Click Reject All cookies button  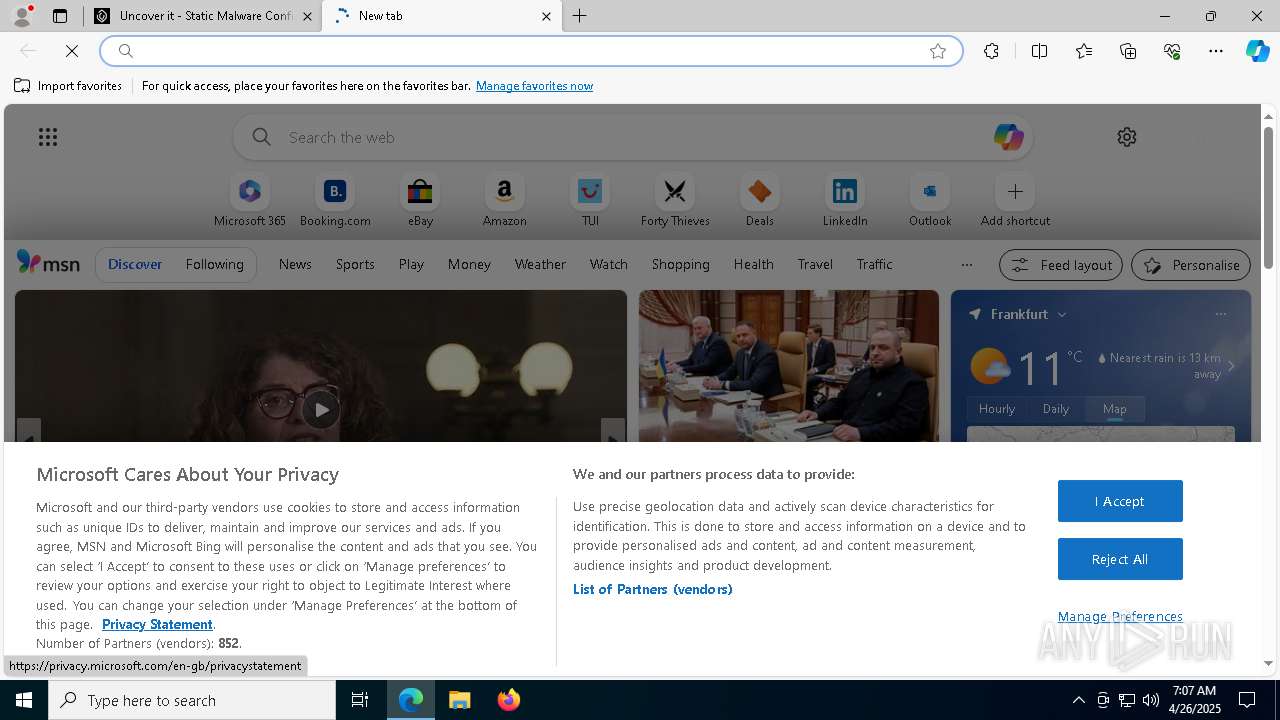click(1120, 559)
